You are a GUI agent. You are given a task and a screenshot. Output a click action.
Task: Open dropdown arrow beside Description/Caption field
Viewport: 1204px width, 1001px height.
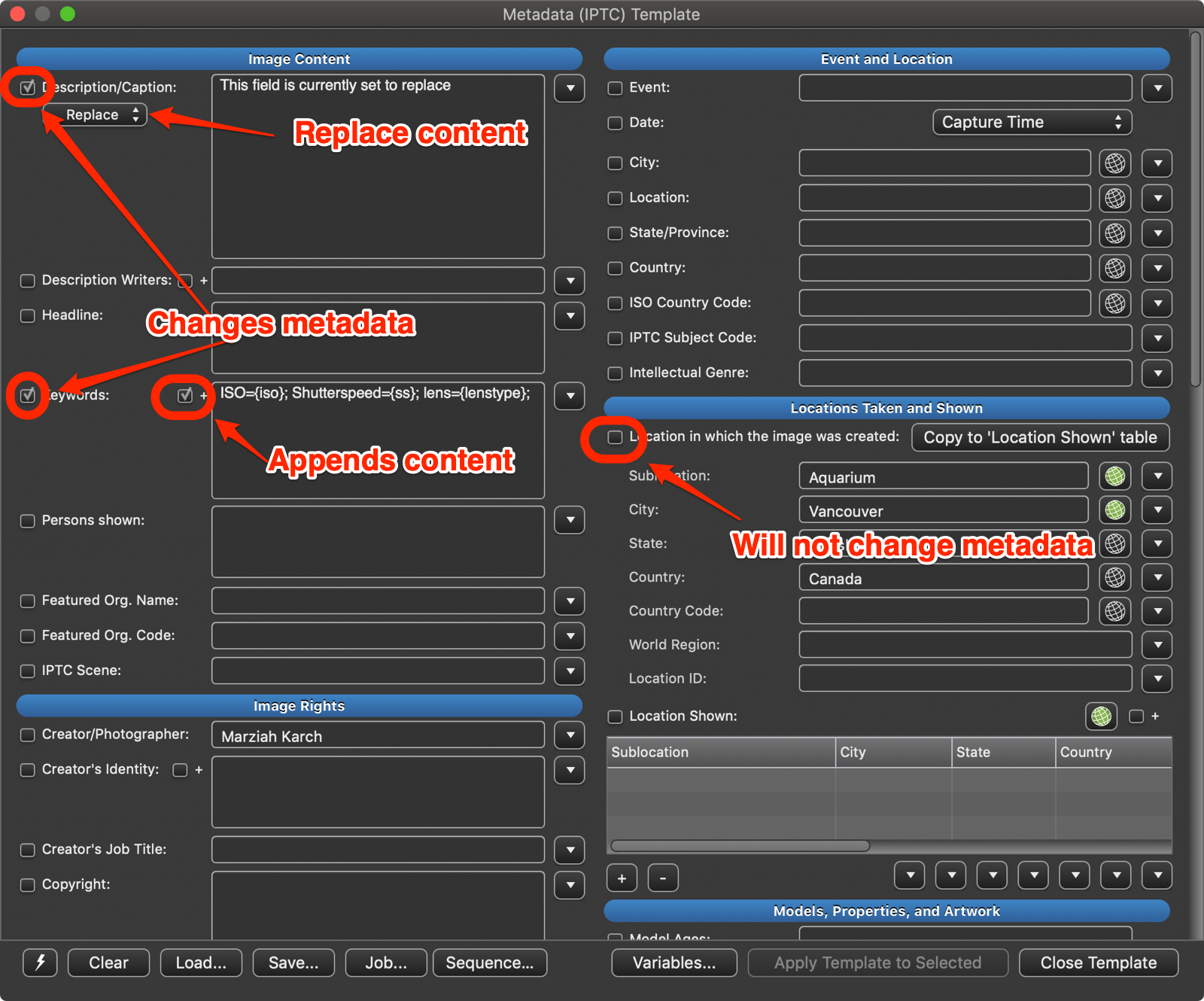point(570,88)
